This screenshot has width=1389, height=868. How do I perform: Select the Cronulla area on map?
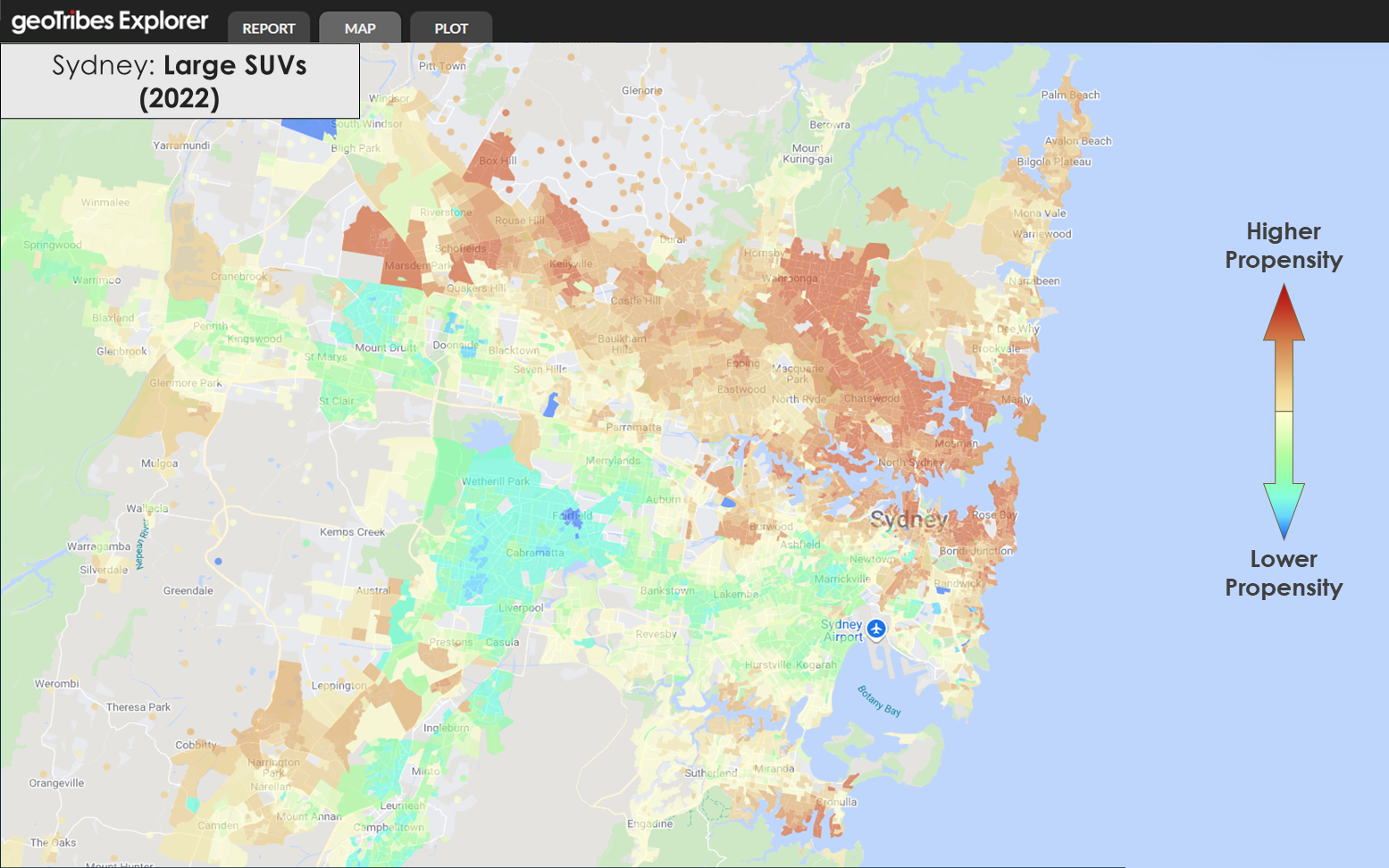836,802
